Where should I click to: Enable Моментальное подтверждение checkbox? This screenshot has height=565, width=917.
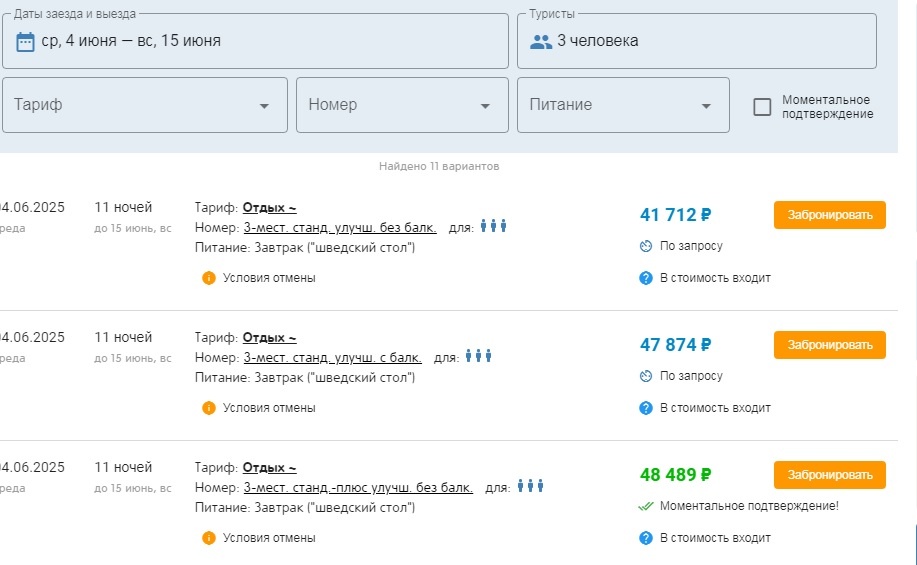[762, 107]
